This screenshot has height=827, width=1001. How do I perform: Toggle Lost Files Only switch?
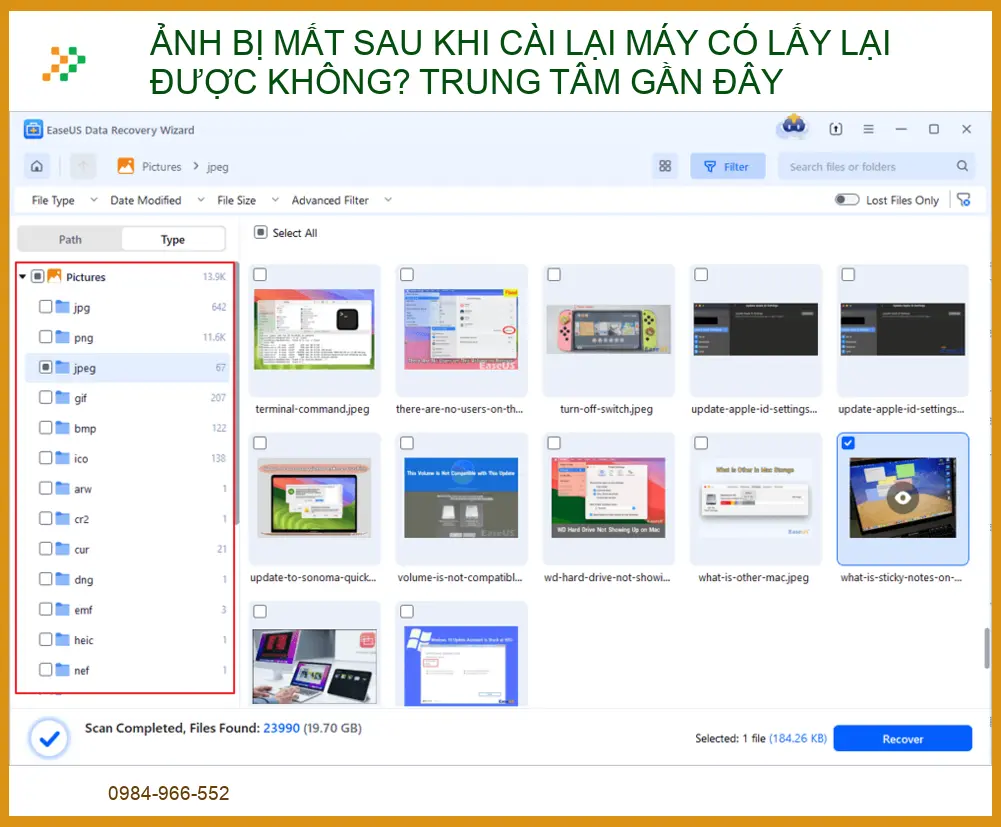[847, 200]
